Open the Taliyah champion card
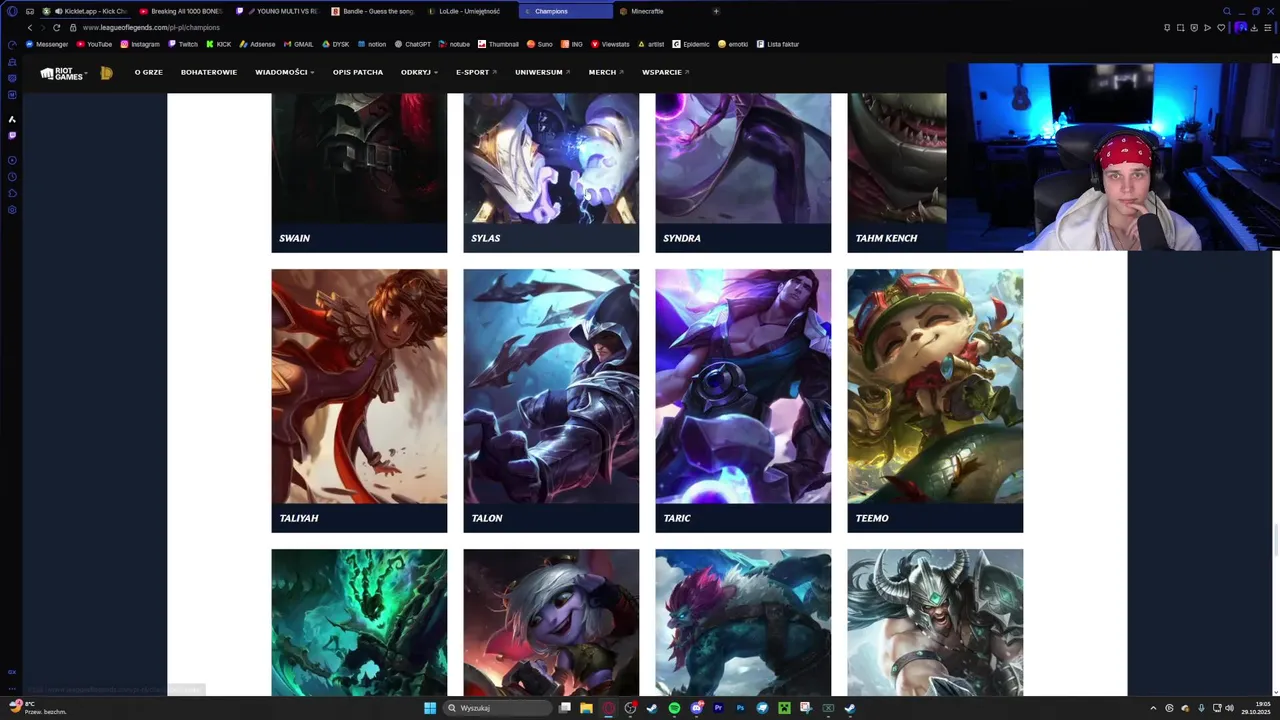The image size is (1280, 720). point(359,400)
